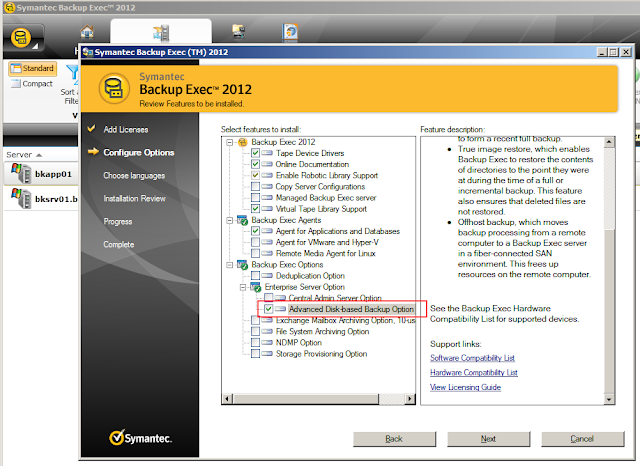Open the View Licensing Guide link
The height and width of the screenshot is (466, 640).
click(x=465, y=387)
